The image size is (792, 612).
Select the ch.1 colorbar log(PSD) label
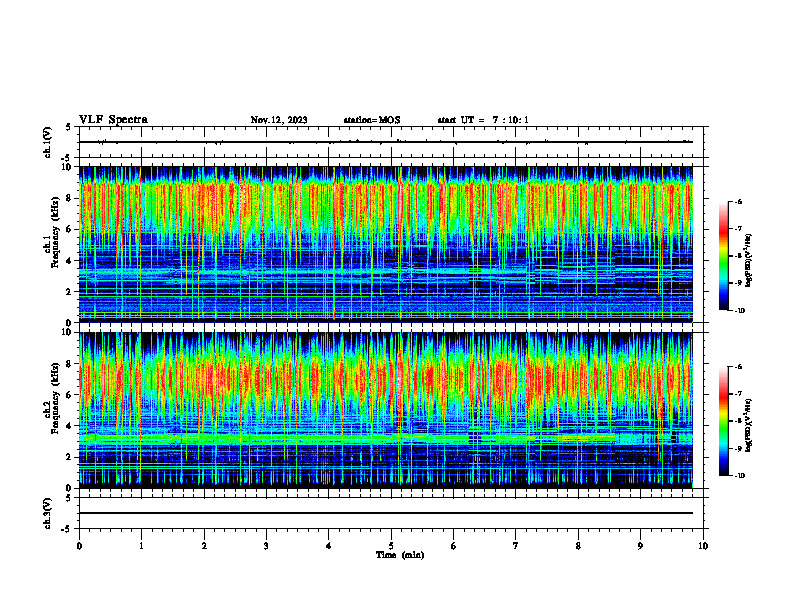point(749,261)
